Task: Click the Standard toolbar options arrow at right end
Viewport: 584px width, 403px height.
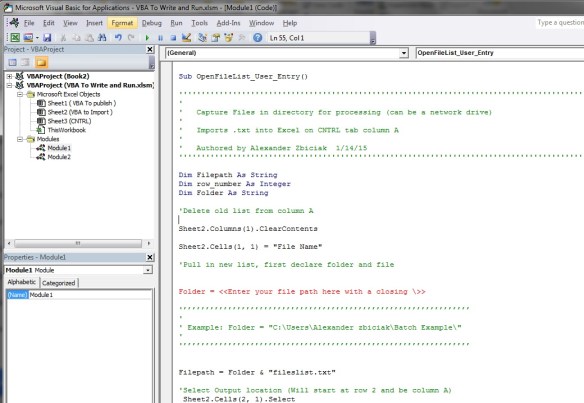Action: [x=373, y=38]
